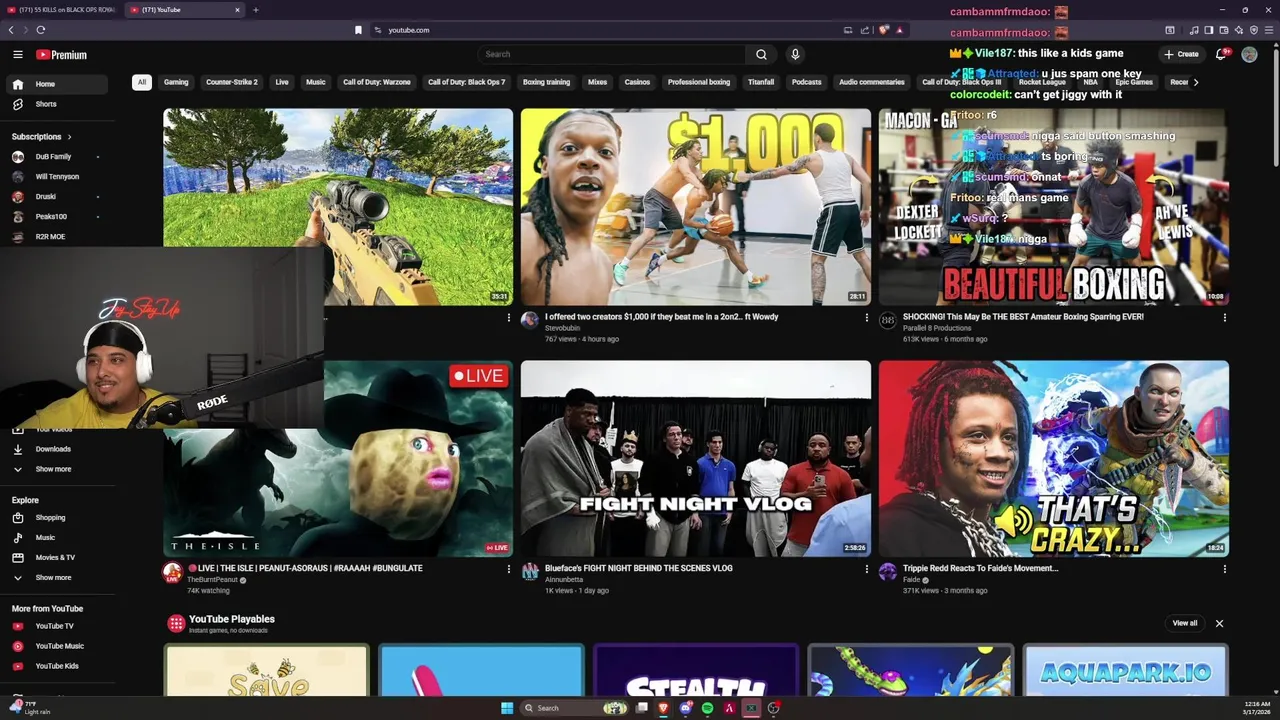Image resolution: width=1280 pixels, height=720 pixels.
Task: Select the Titanfall filter chip
Action: (x=761, y=82)
